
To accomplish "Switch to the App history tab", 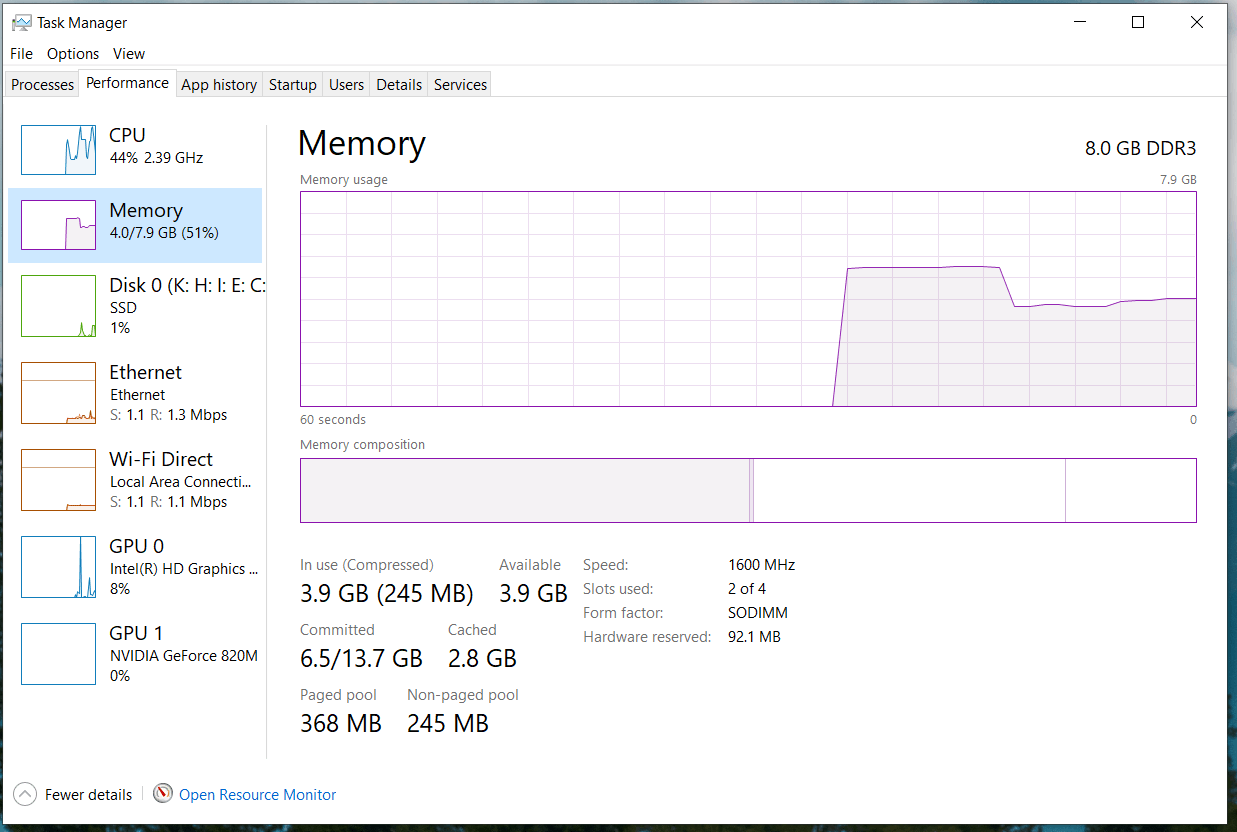I will [x=219, y=85].
